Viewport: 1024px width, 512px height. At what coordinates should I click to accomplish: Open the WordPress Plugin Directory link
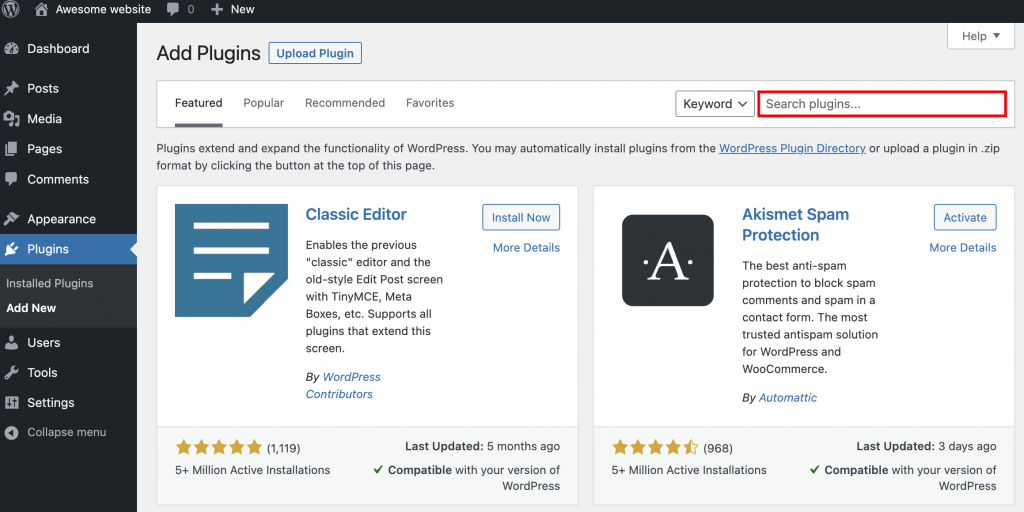coord(792,148)
